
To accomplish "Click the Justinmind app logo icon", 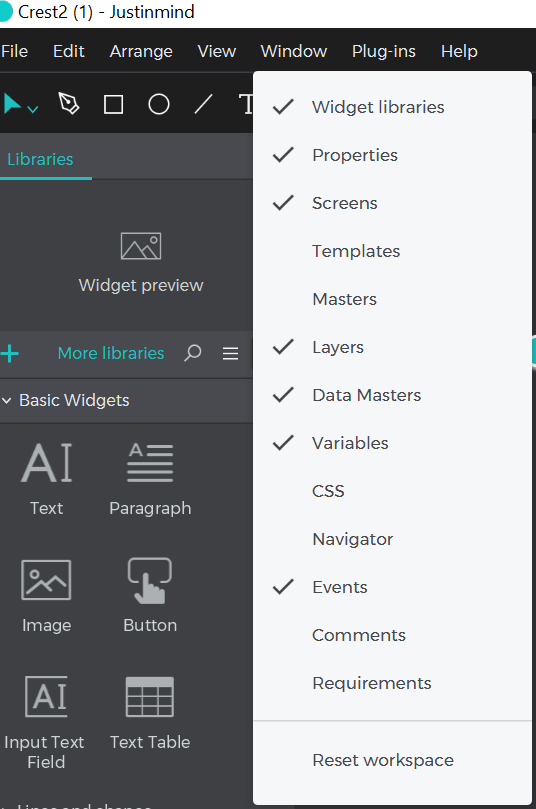I will 5,11.
